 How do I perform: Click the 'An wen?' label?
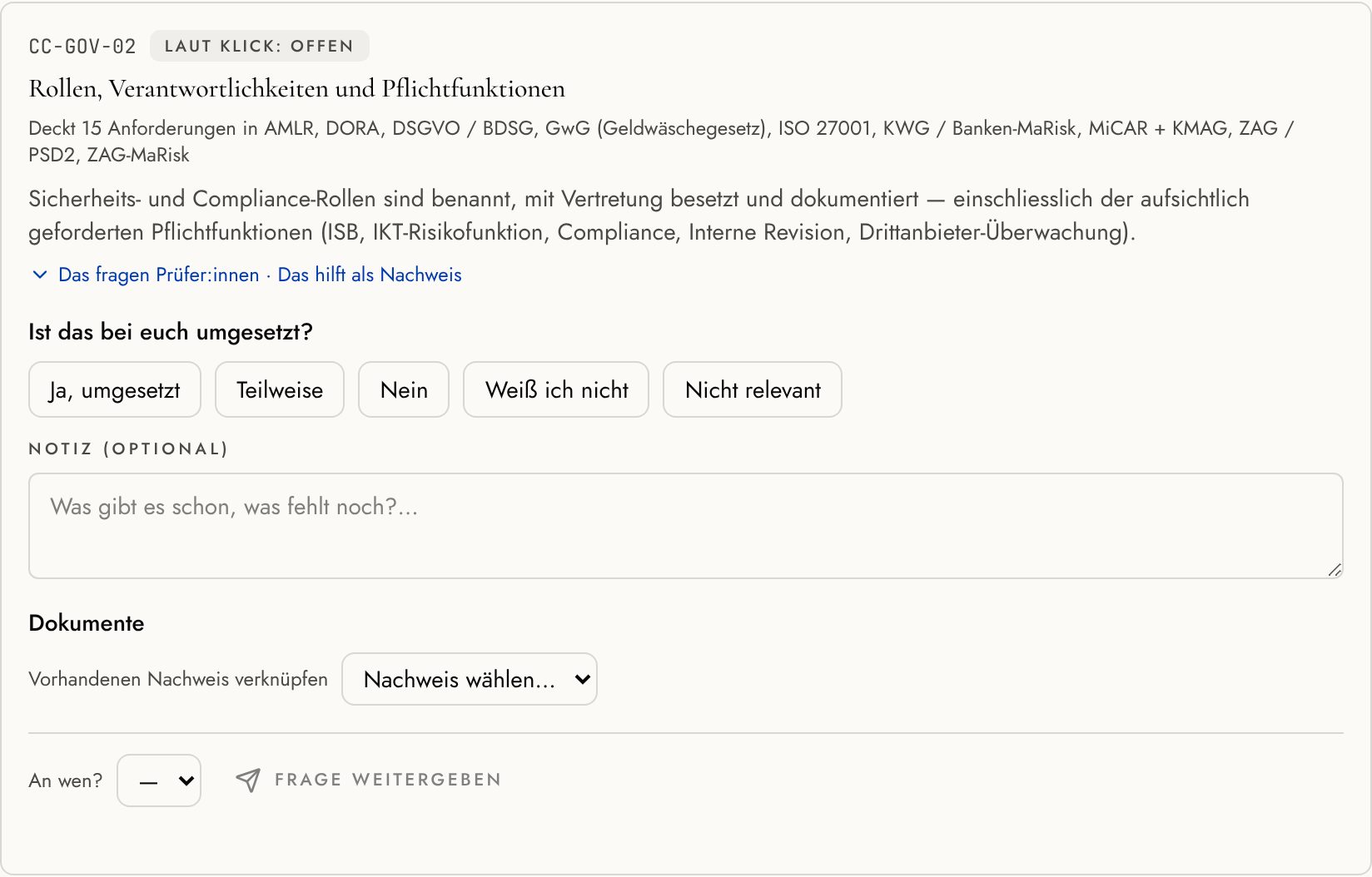tap(66, 780)
